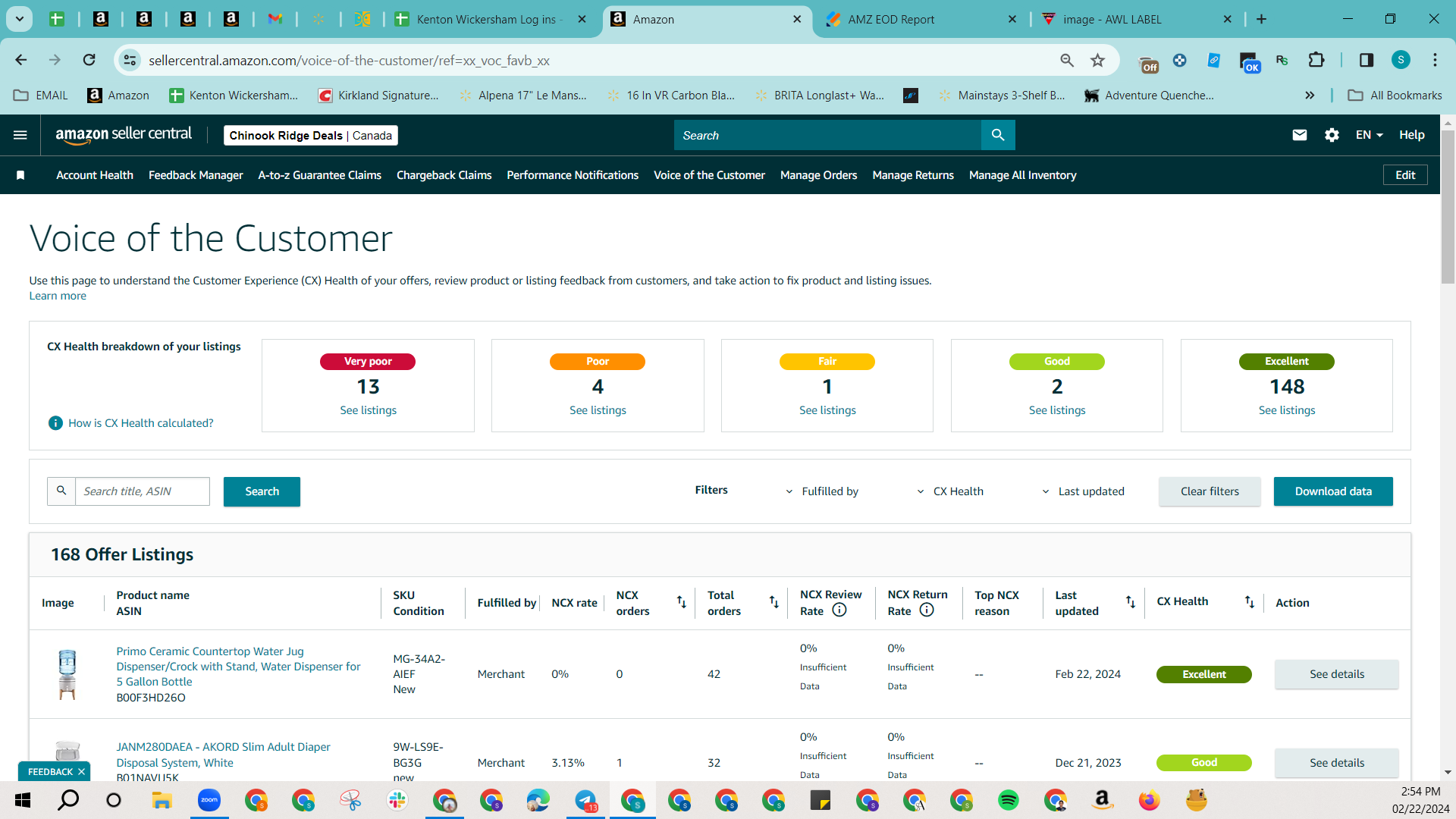Click the Chinook Ridge Deals Canada account switcher
This screenshot has width=1456, height=819.
tap(311, 135)
